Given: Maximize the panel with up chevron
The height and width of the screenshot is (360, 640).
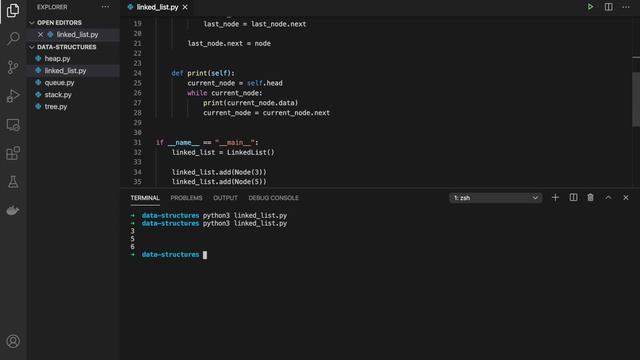Looking at the screenshot, I should (x=608, y=198).
